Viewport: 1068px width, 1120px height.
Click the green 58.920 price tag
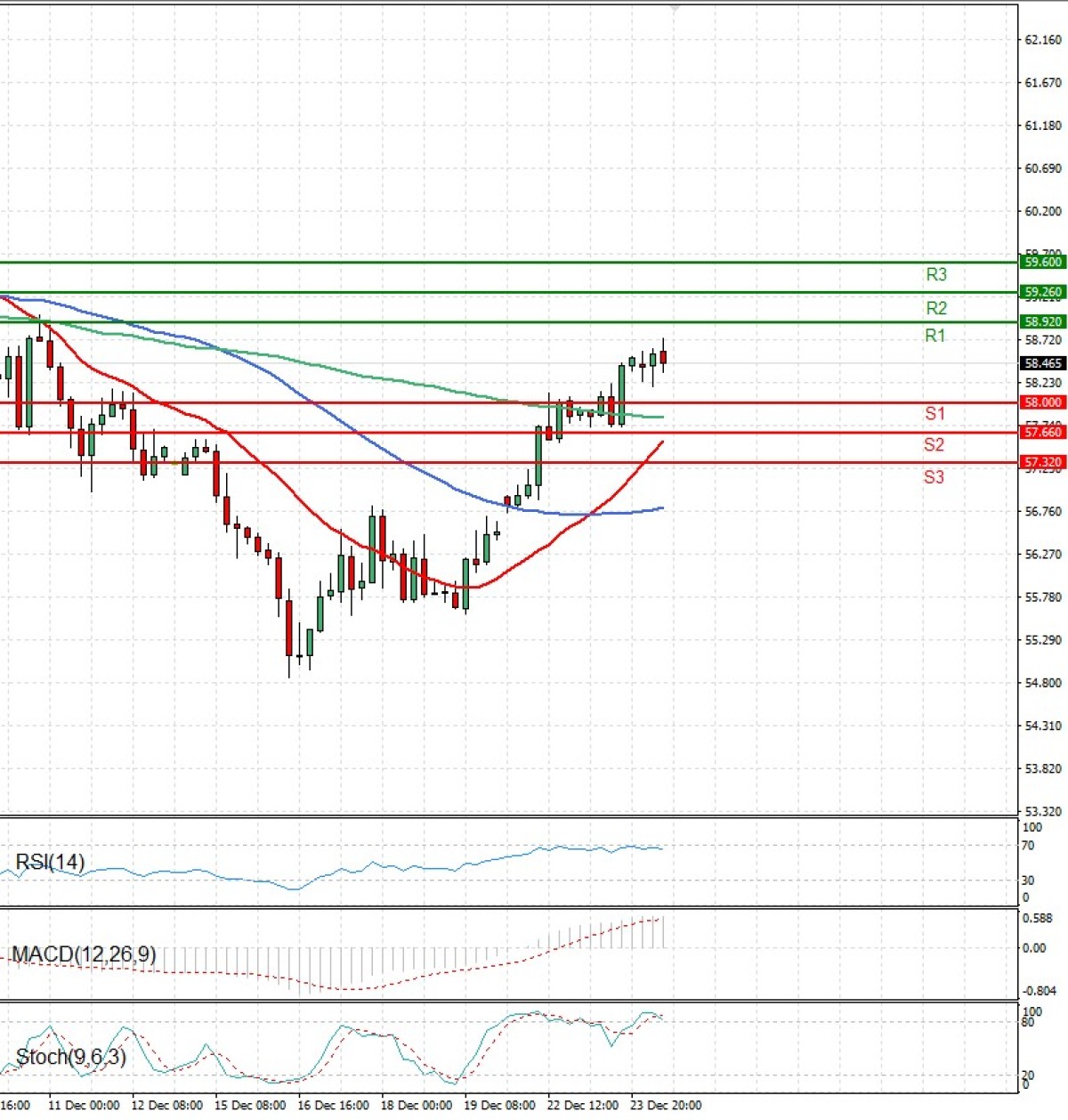click(x=1042, y=321)
